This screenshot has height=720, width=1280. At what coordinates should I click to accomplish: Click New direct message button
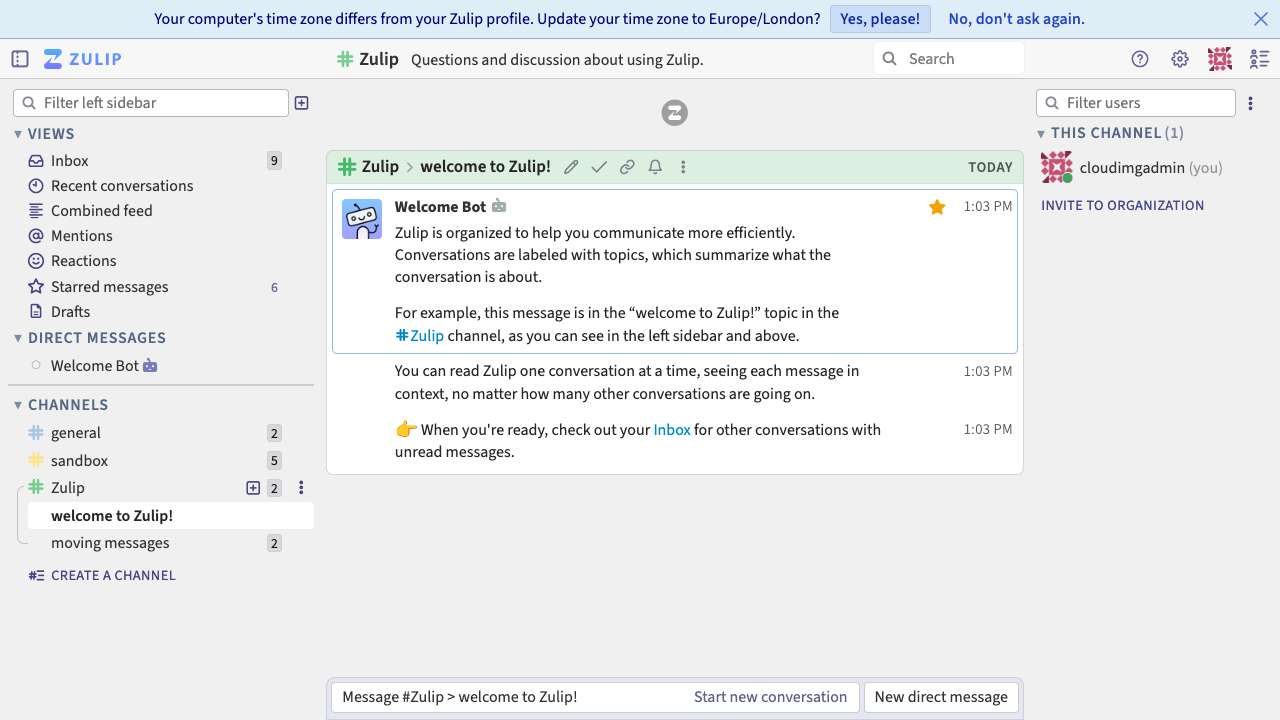941,697
